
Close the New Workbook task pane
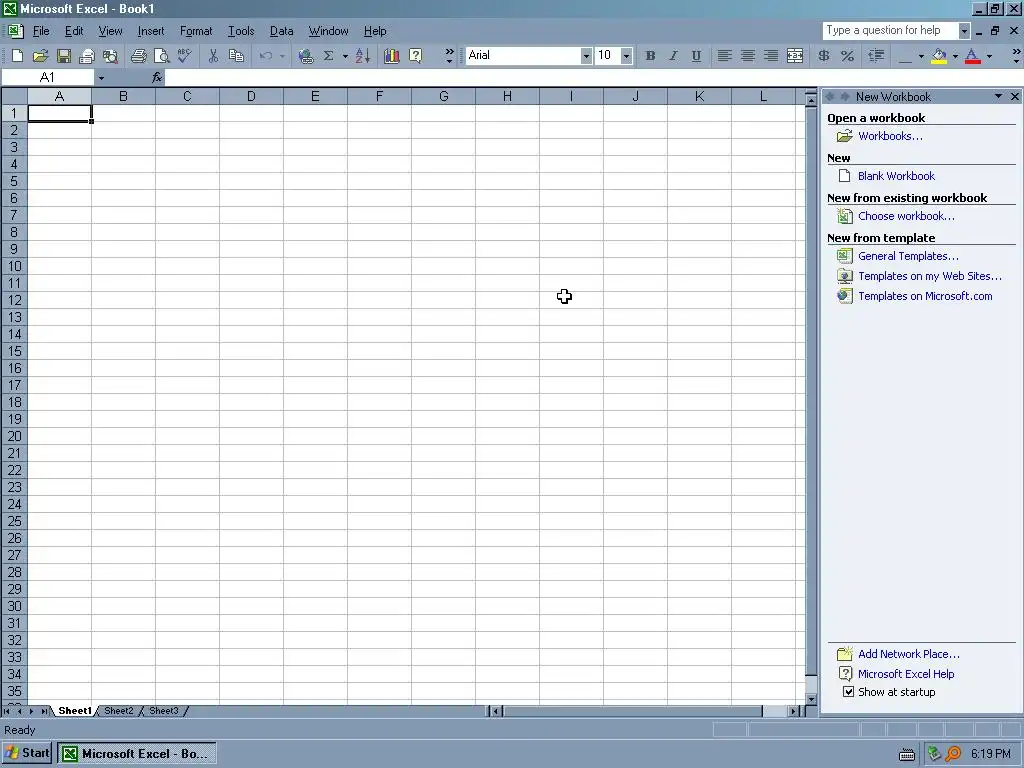(1014, 97)
